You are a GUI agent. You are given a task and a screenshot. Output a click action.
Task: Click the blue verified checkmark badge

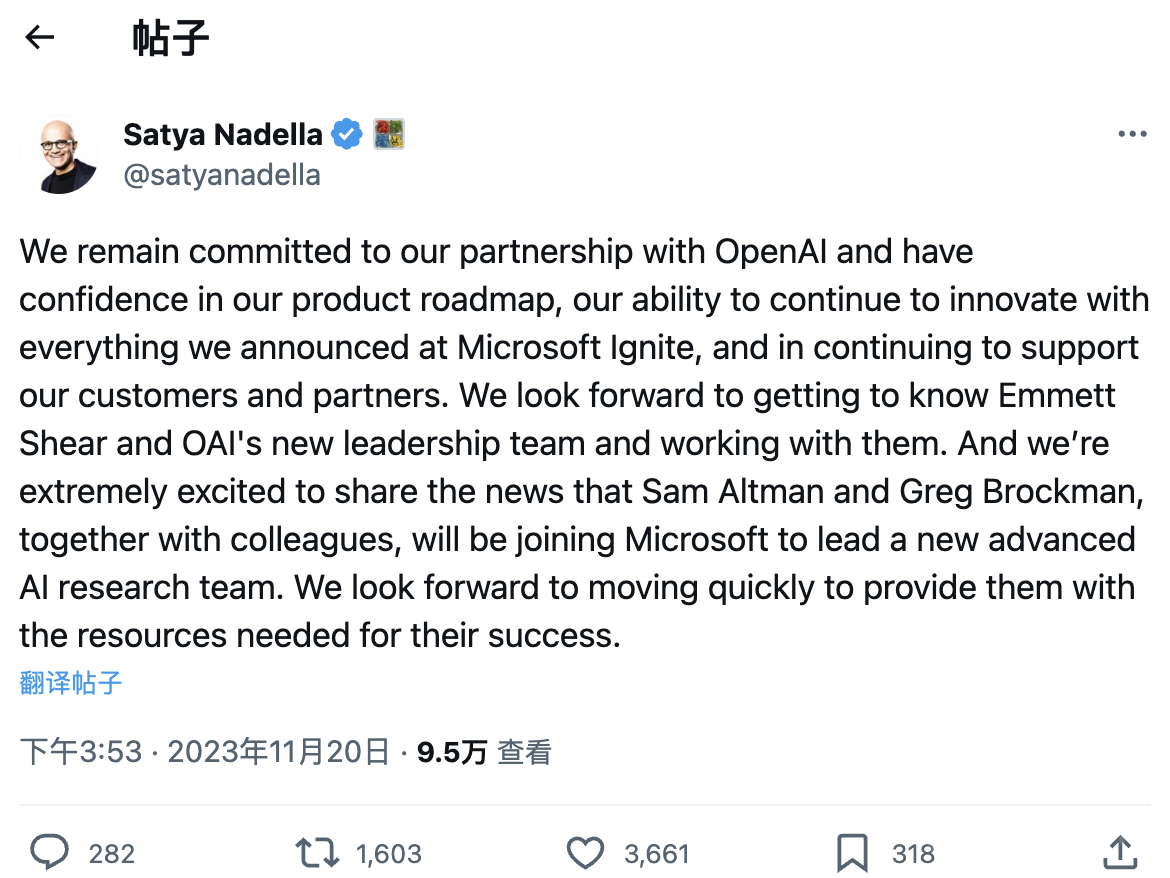click(x=347, y=134)
